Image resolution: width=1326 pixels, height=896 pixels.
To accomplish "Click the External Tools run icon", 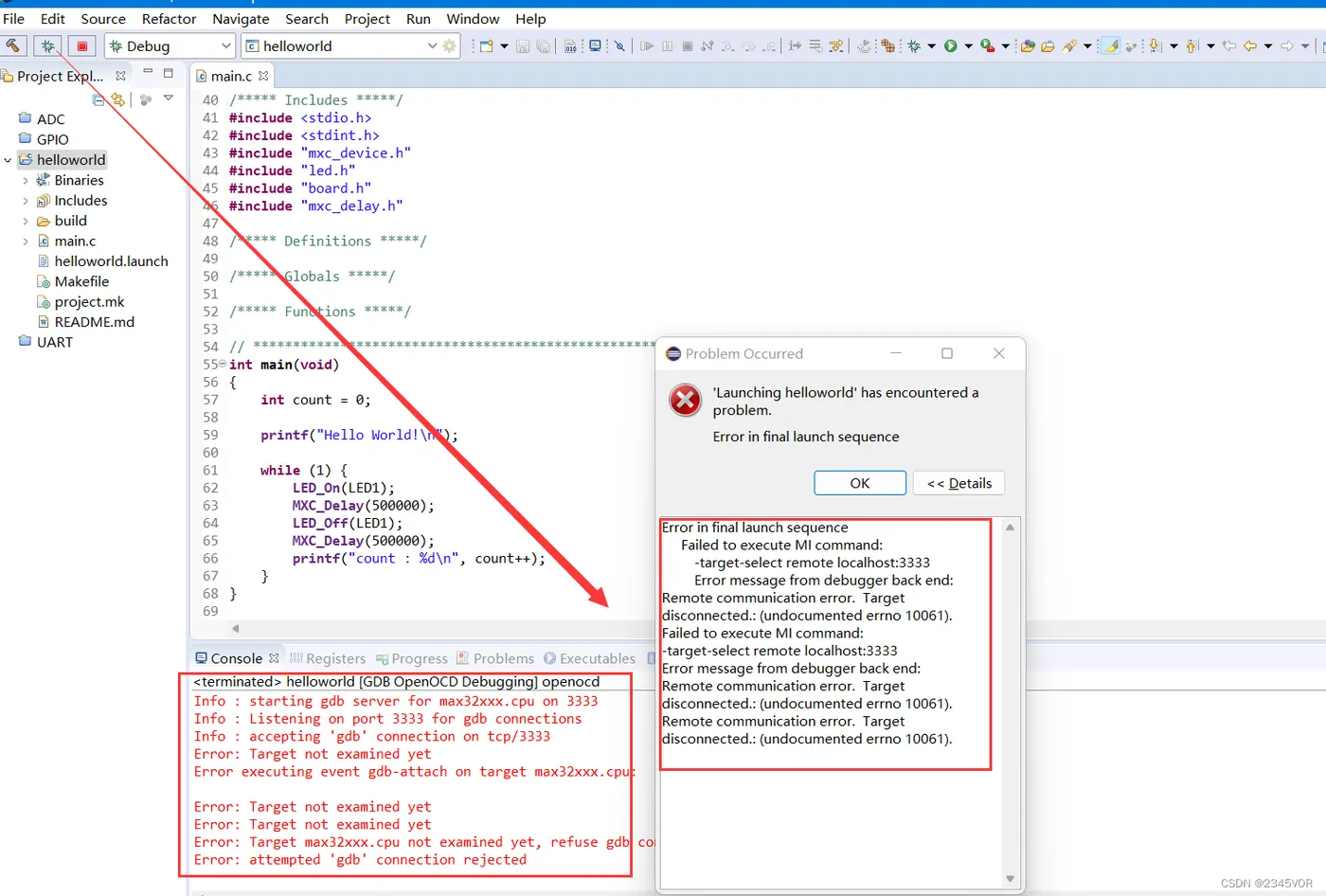I will coord(988,45).
